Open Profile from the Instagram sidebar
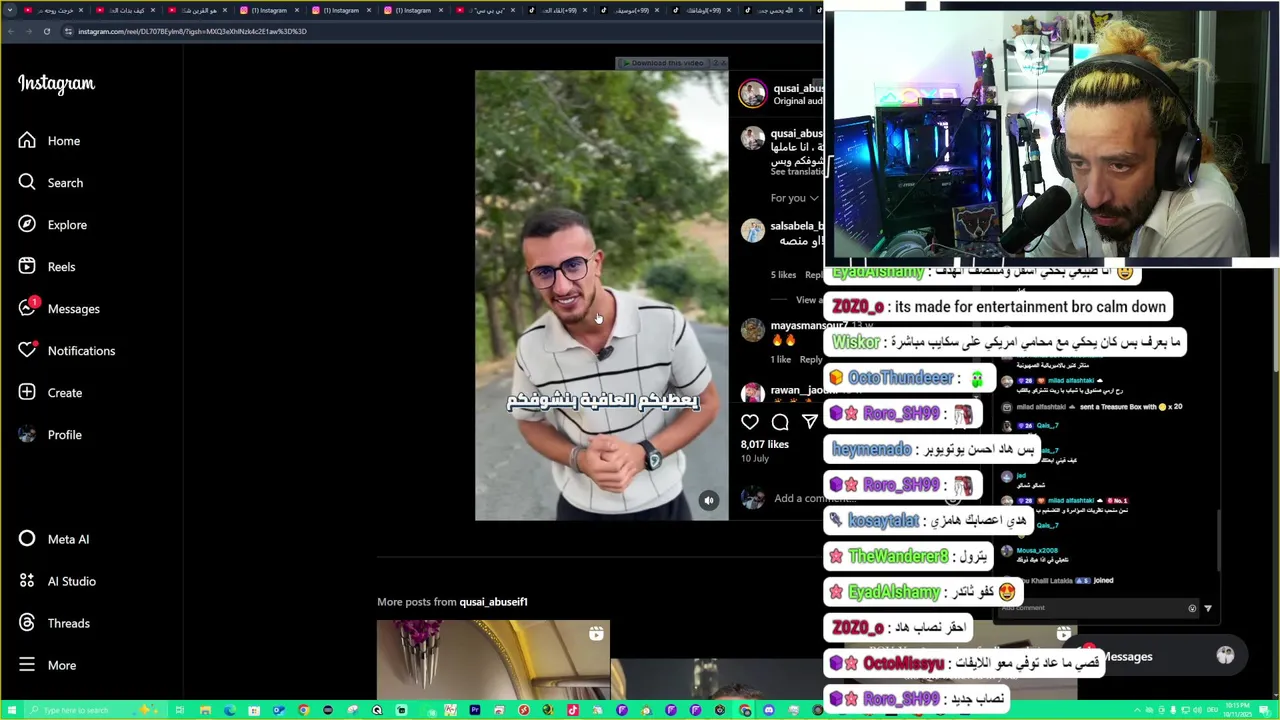 point(50,435)
